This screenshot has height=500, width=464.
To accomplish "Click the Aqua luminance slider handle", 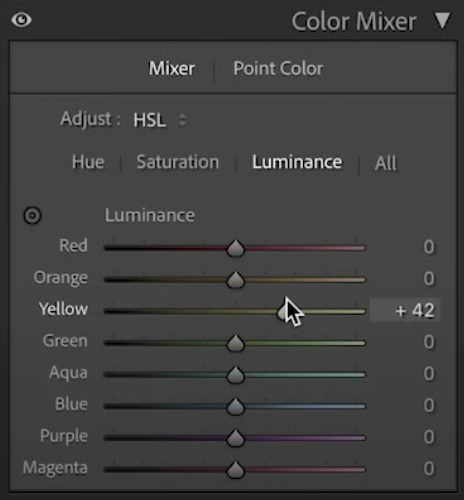I will click(236, 375).
